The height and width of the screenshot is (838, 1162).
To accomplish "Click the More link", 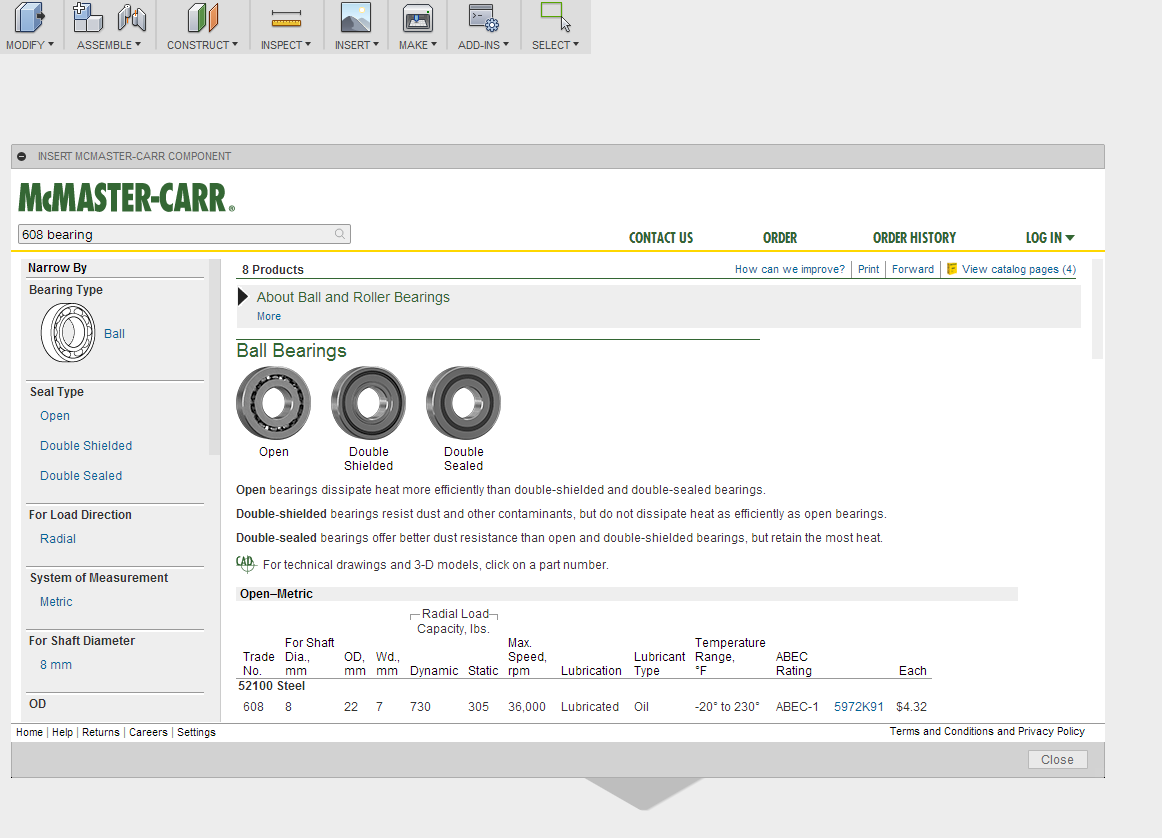I will [268, 316].
